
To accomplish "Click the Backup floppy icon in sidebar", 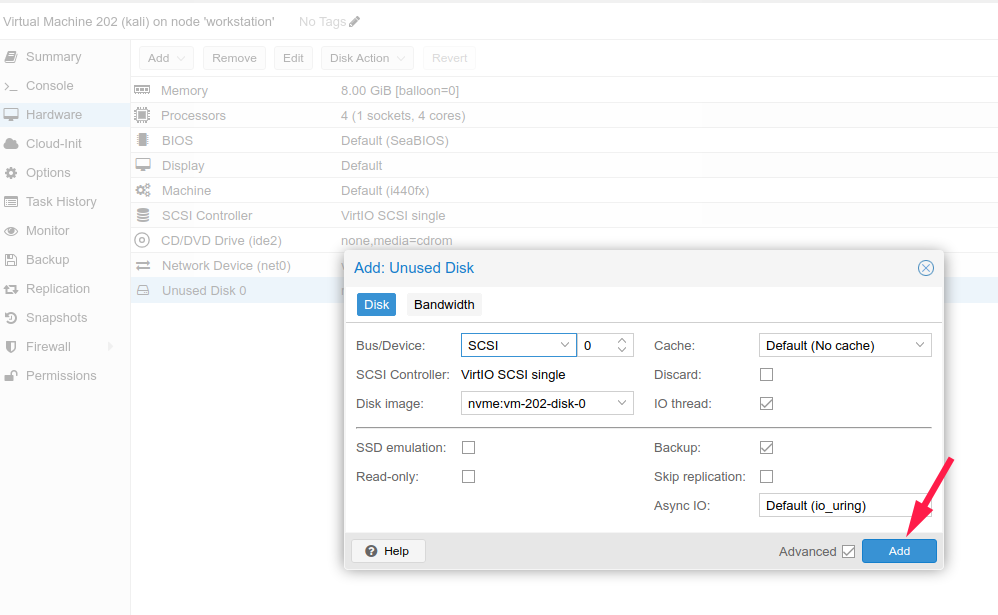I will tap(11, 260).
